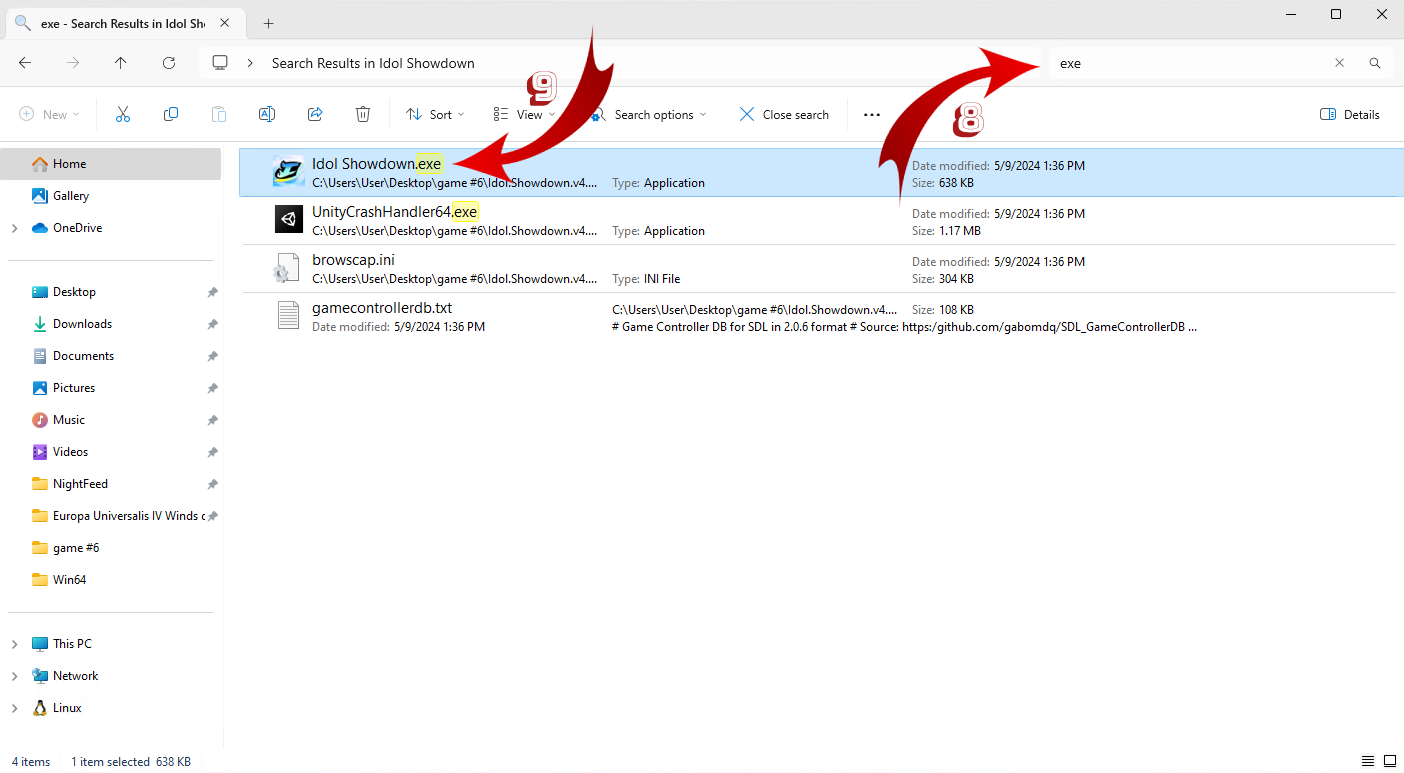Open the game #6 folder
The width and height of the screenshot is (1404, 773).
point(111,548)
